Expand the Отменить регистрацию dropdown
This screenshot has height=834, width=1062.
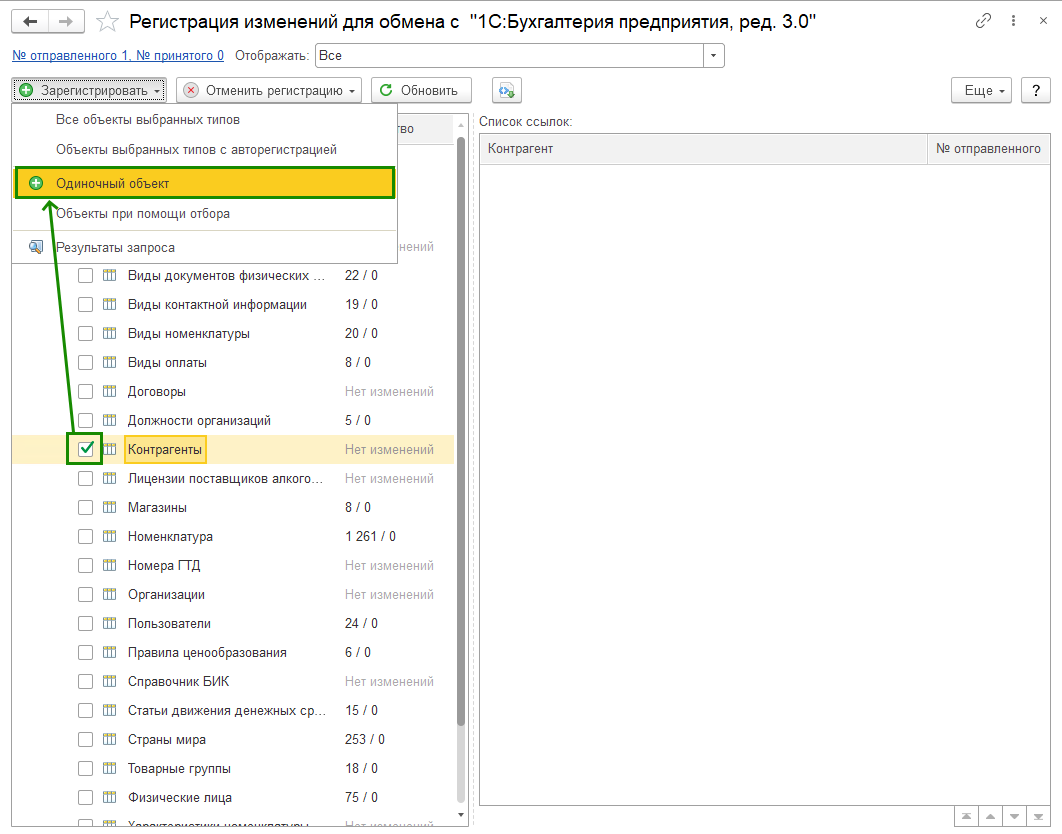pos(269,90)
